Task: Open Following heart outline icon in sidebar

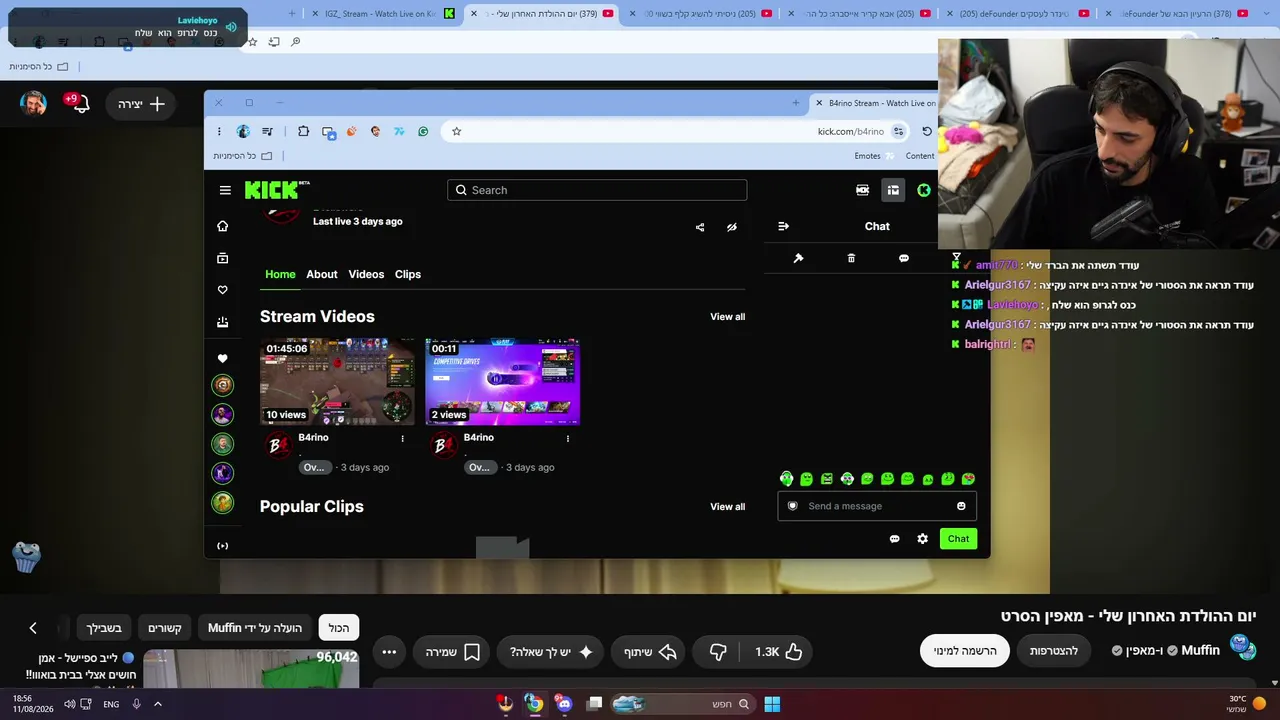Action: click(x=222, y=290)
